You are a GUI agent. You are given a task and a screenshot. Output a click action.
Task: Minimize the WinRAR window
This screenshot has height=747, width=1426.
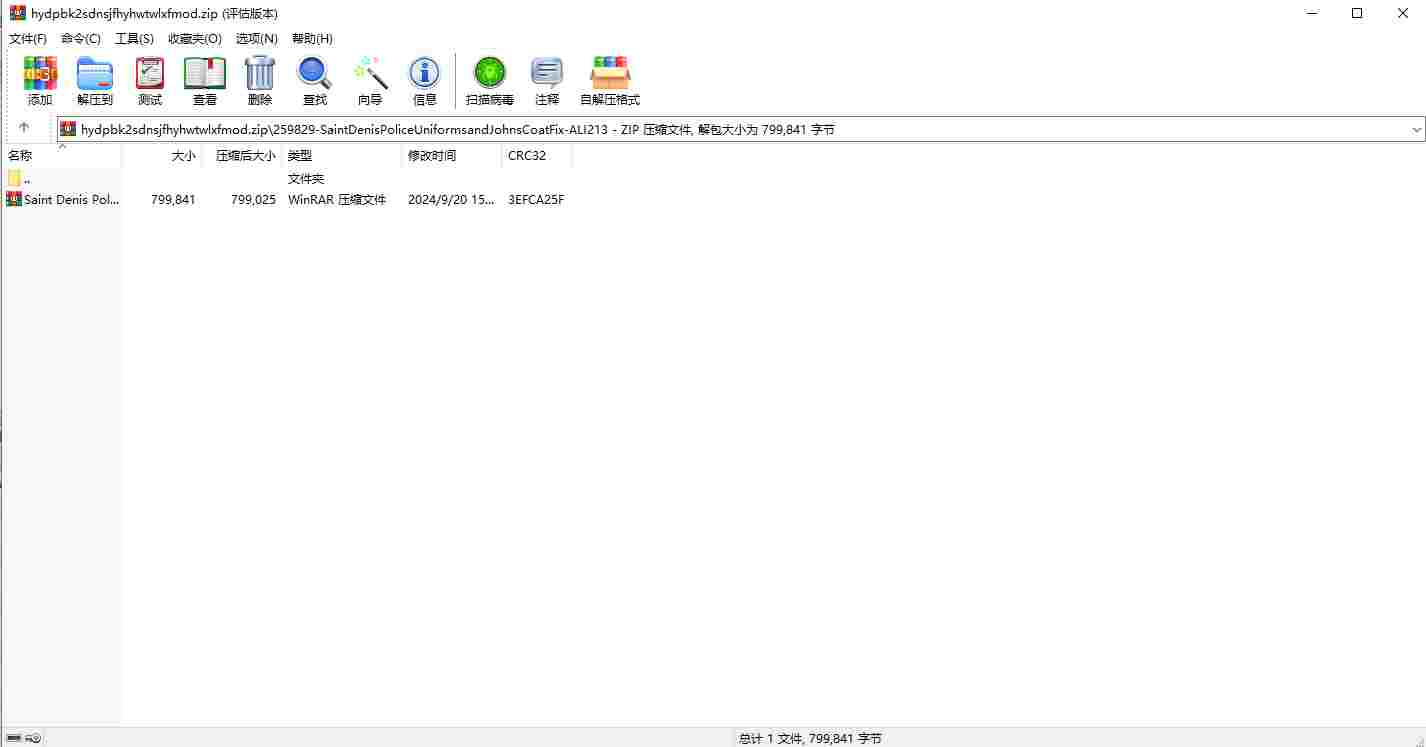[x=1312, y=13]
